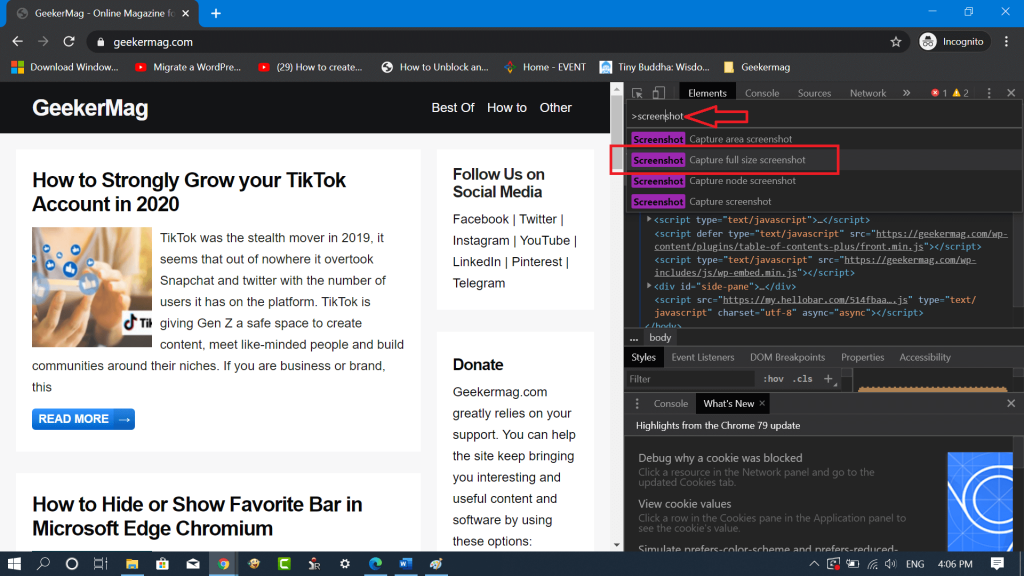Click the page scrollbar down arrow
The width and height of the screenshot is (1024, 576).
[x=616, y=545]
